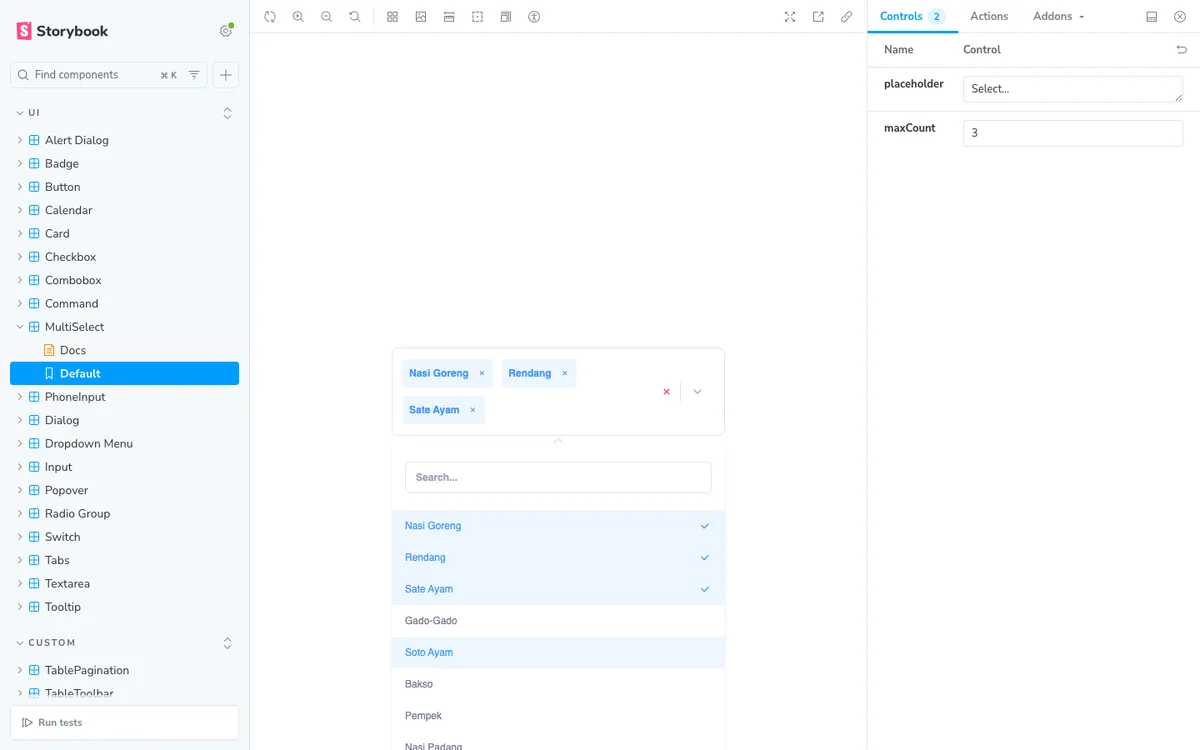Open the Addons tab dropdown

1059,17
